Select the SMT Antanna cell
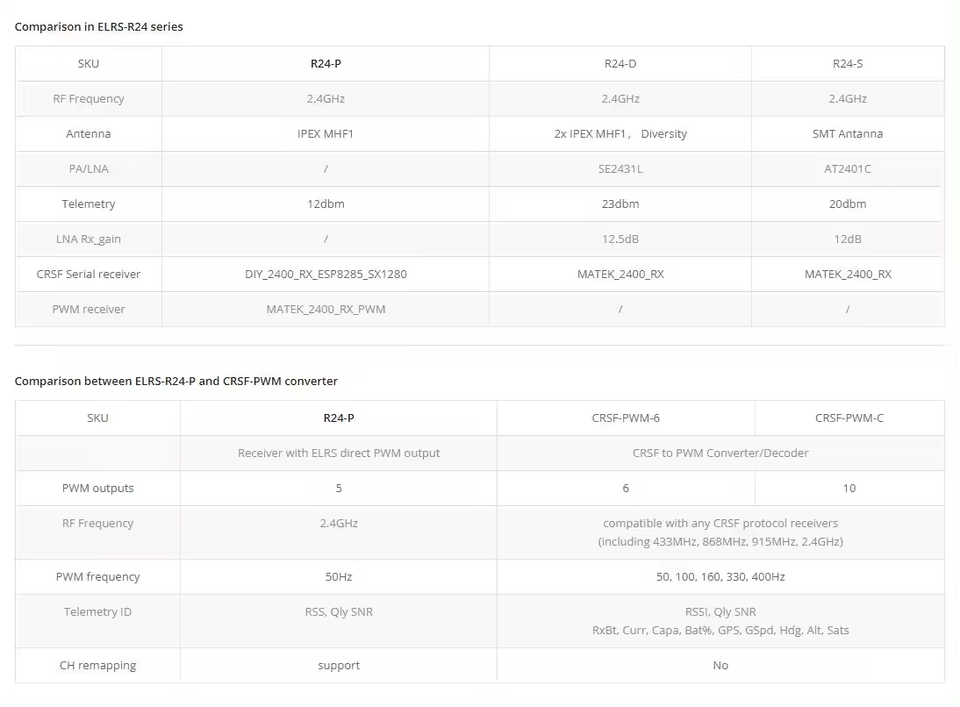This screenshot has height=707, width=960. (847, 134)
